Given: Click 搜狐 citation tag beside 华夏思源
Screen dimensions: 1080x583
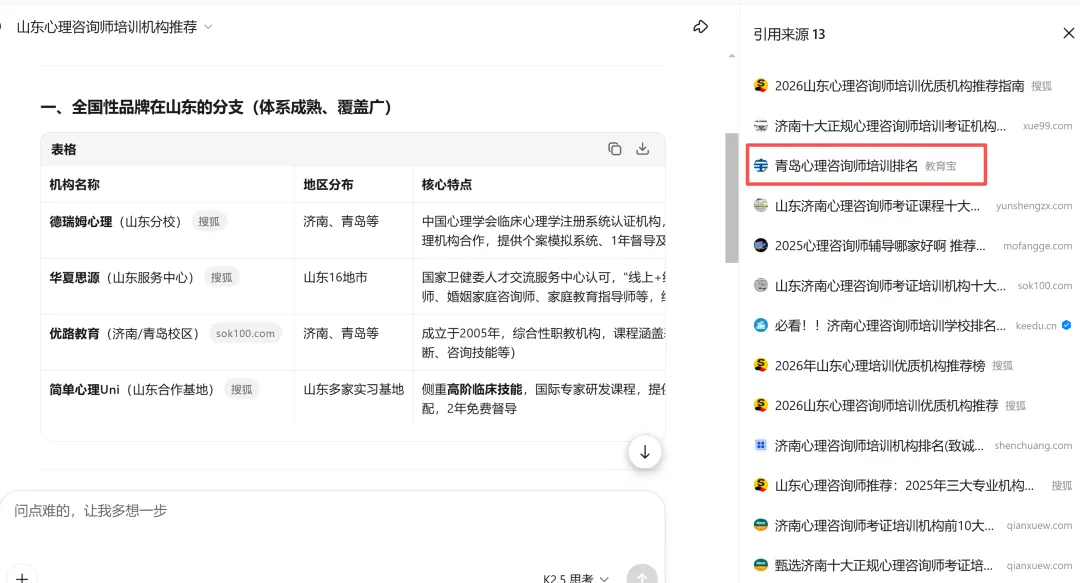Looking at the screenshot, I should pyautogui.click(x=221, y=277).
